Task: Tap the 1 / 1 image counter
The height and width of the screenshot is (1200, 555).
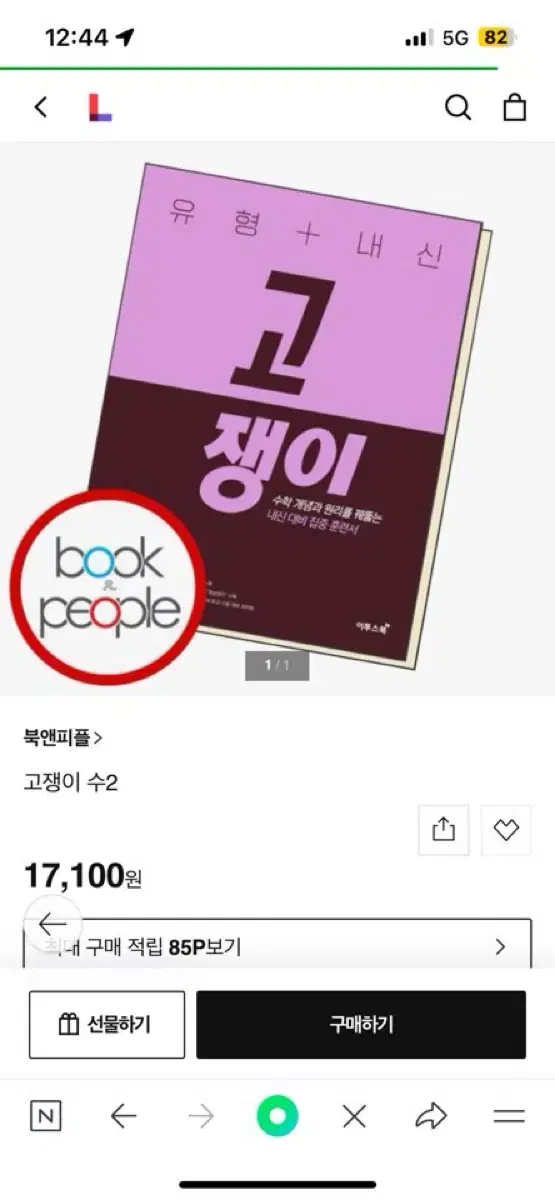Action: pos(277,665)
